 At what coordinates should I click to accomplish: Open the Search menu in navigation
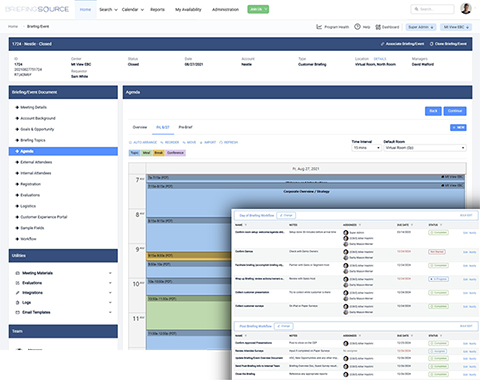point(108,10)
